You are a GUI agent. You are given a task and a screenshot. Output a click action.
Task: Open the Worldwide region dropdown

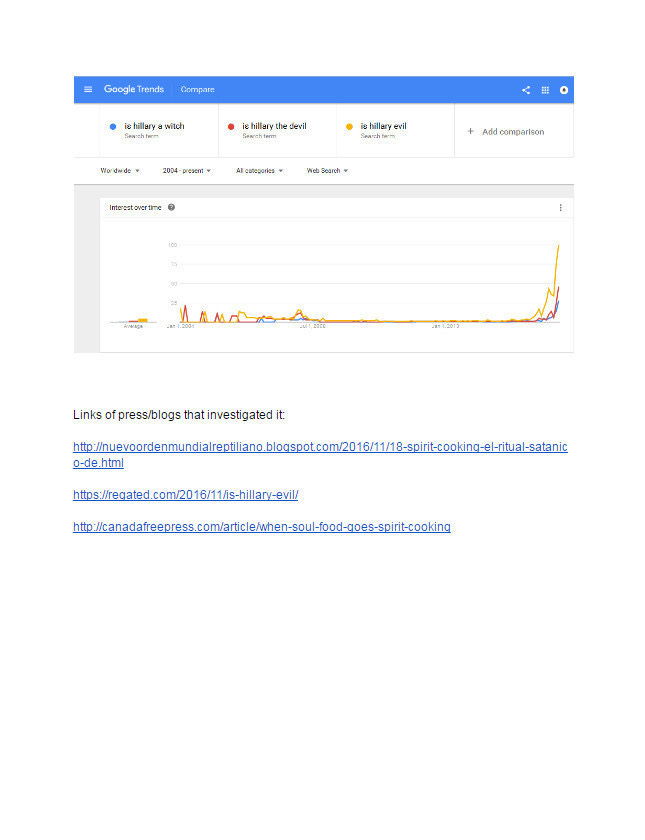coord(120,170)
